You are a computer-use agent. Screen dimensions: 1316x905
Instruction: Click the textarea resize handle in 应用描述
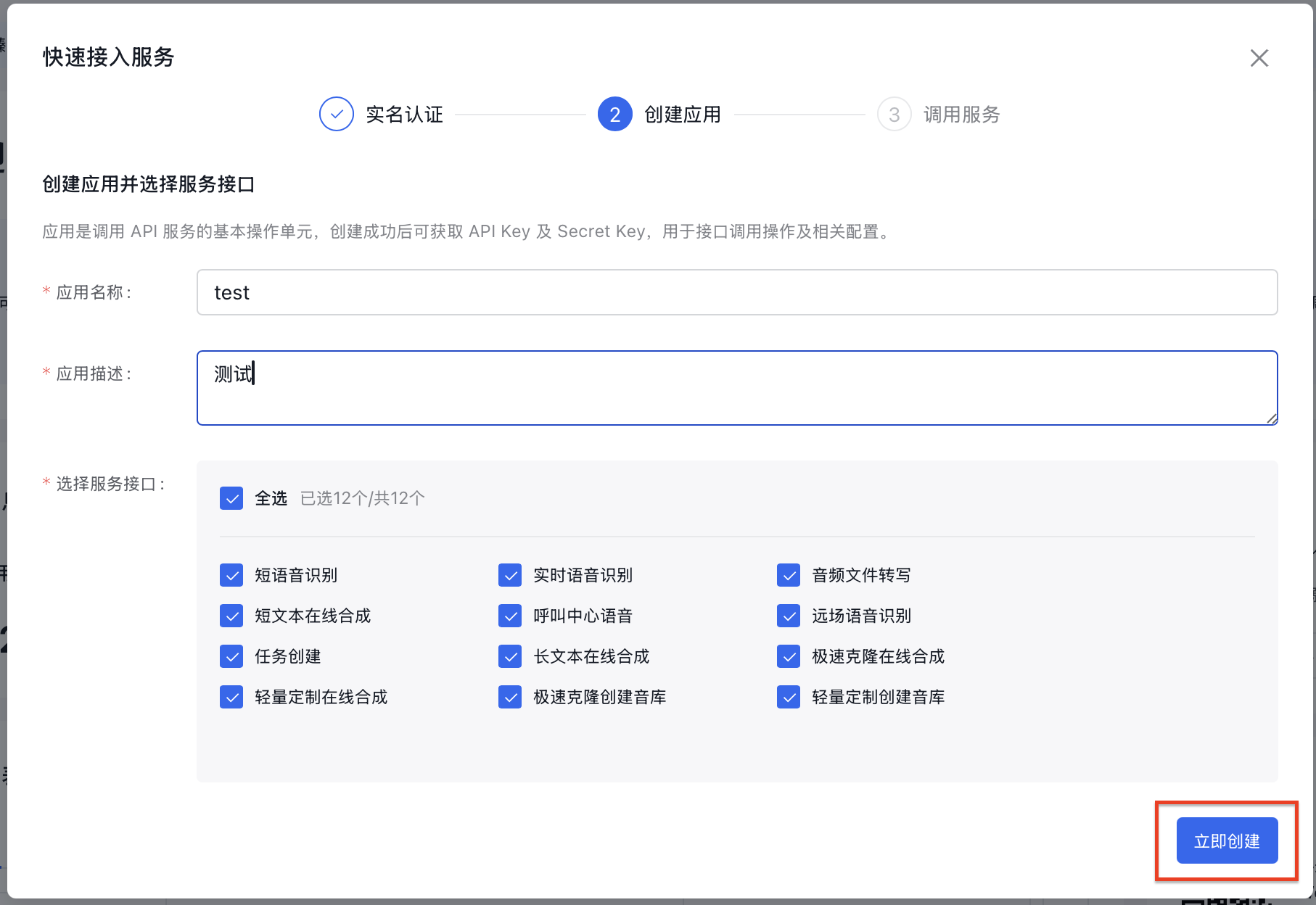pyautogui.click(x=1272, y=418)
